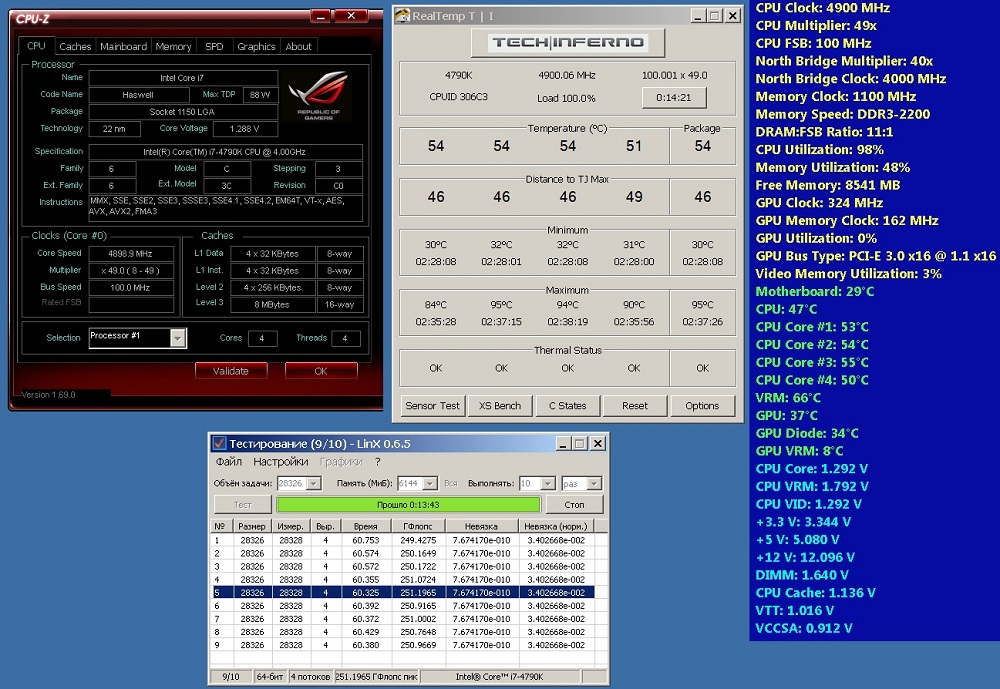The image size is (1000, 689).
Task: Select result row 5 with 251.1965 GFlops
Action: click(x=403, y=593)
